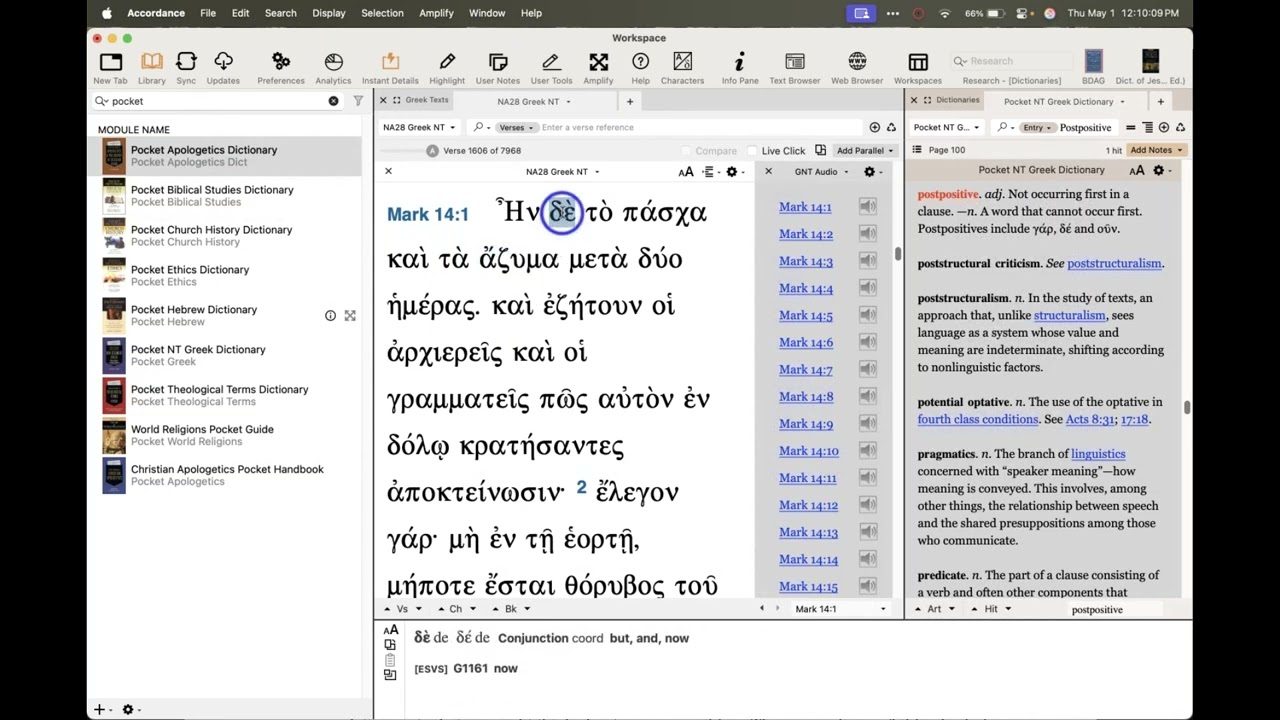Open the Acts 8:31 reference link
Screen dimensions: 1280x720
(1091, 419)
